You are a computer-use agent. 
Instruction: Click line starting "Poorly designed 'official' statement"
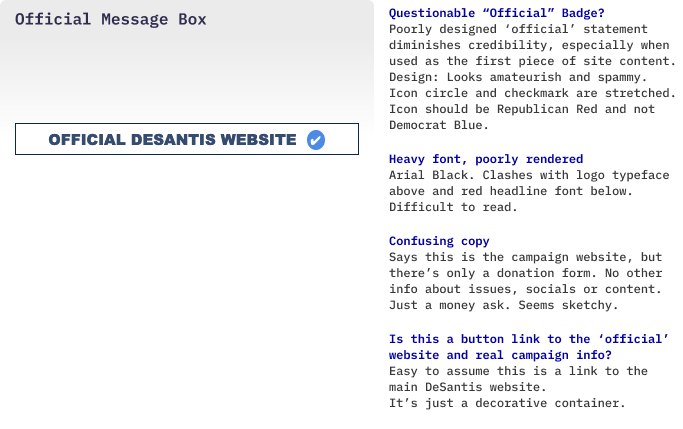[x=518, y=29]
